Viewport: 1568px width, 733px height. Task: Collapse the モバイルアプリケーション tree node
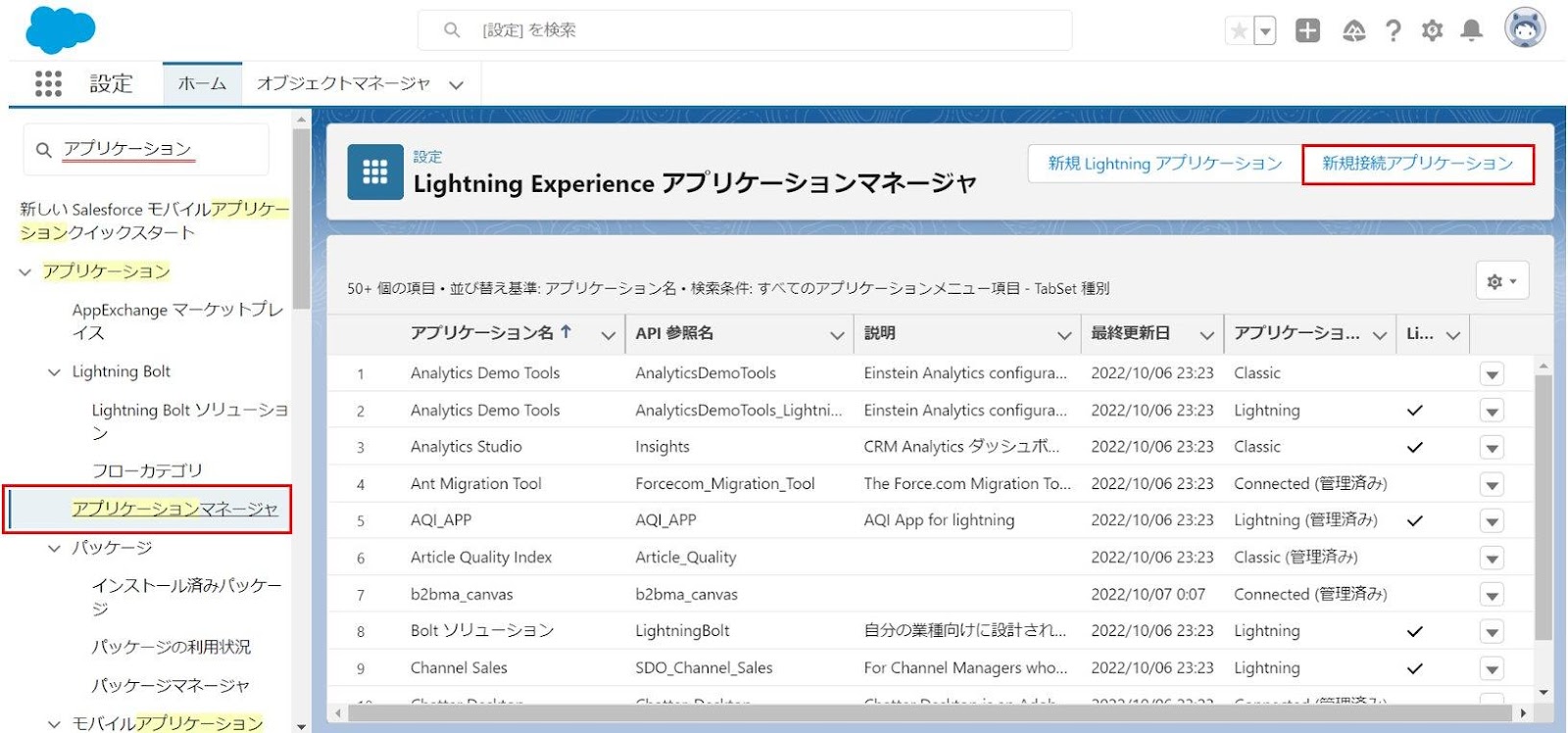(x=54, y=724)
